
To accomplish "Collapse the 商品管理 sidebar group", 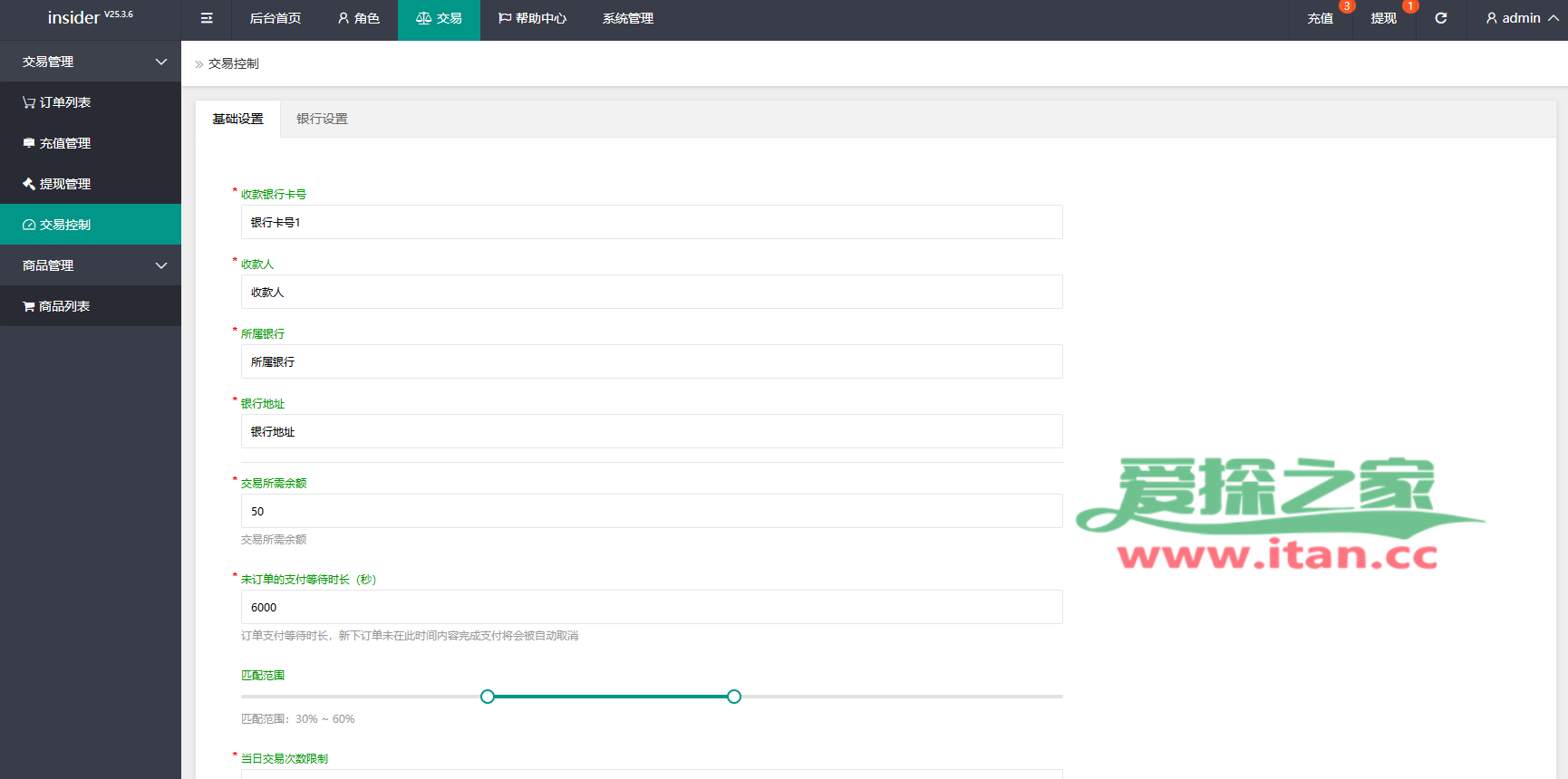I will [x=91, y=265].
